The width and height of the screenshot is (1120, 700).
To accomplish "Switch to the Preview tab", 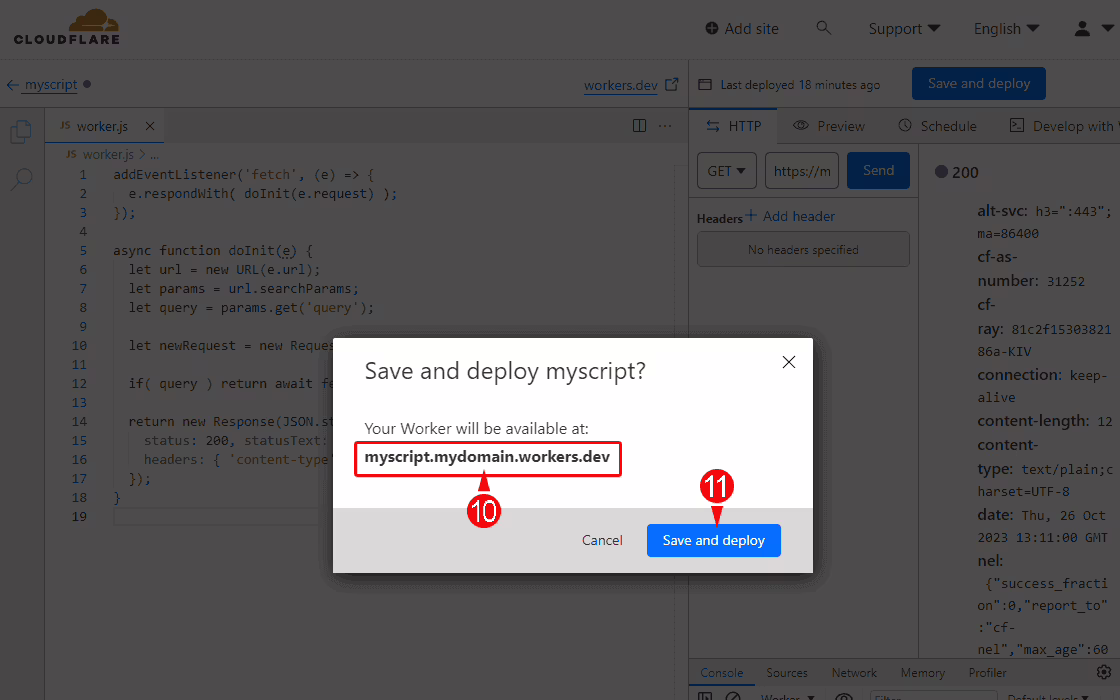I will point(829,126).
